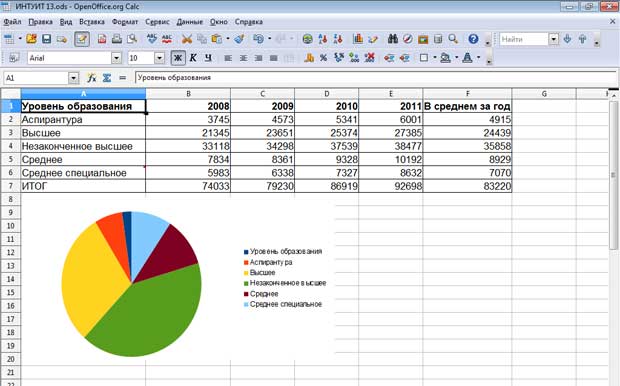The image size is (620, 386).
Task: Activate the Format Paintbrush
Action: coord(239,39)
